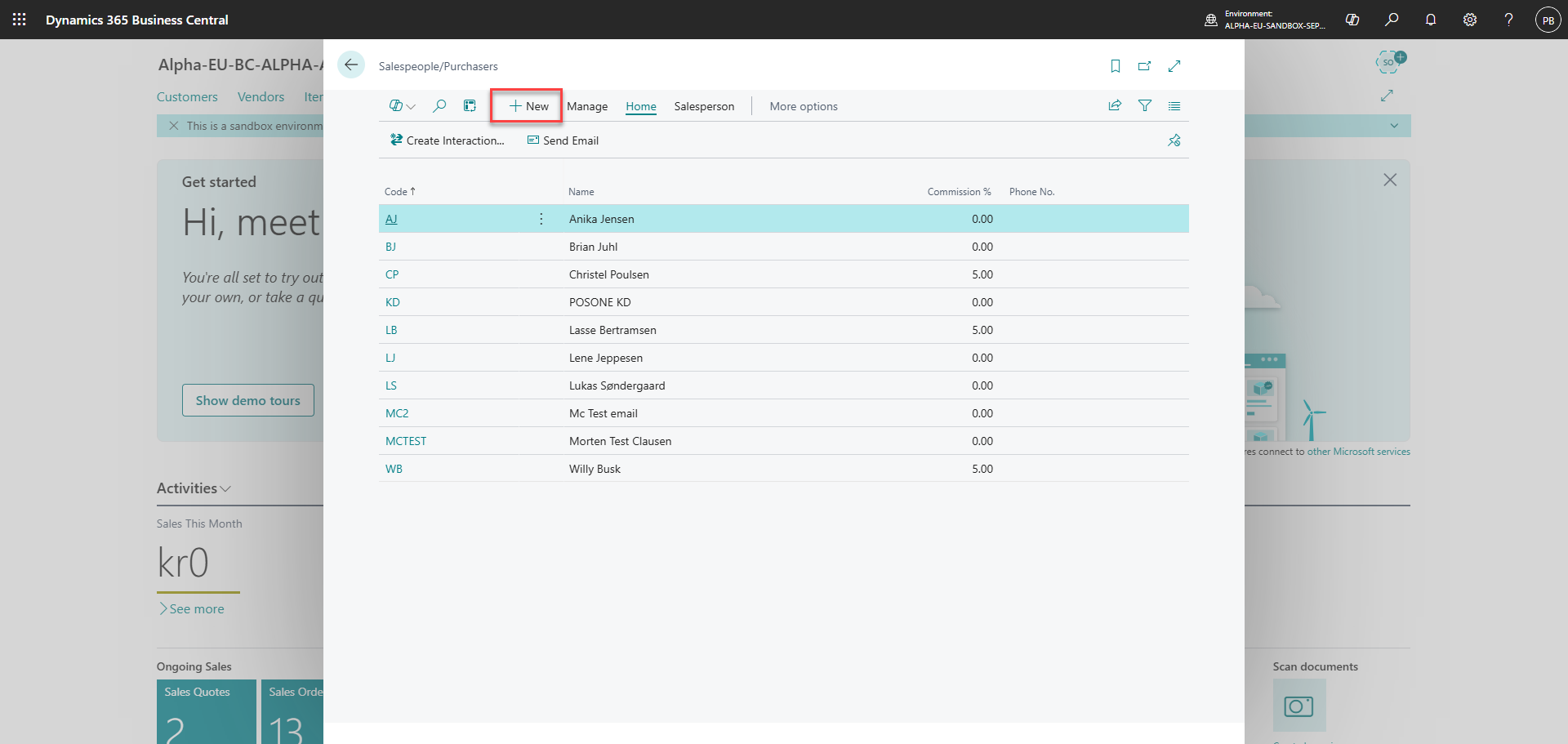
Task: Click Lasse Bertramsen name cell
Action: pos(612,330)
